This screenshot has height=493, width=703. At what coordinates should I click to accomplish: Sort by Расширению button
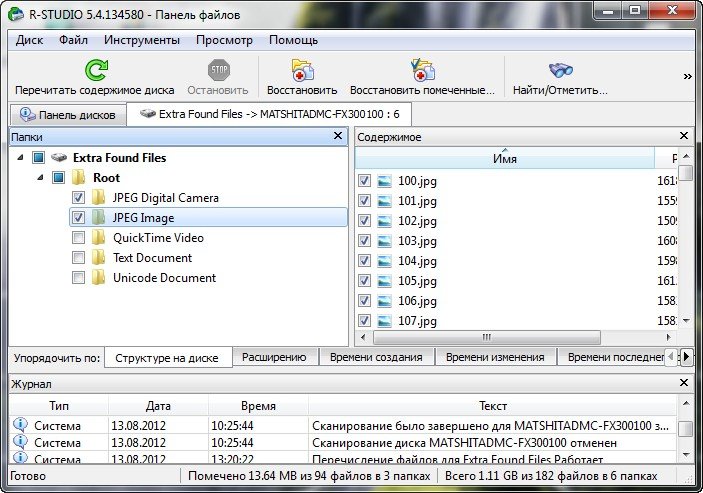tap(276, 357)
